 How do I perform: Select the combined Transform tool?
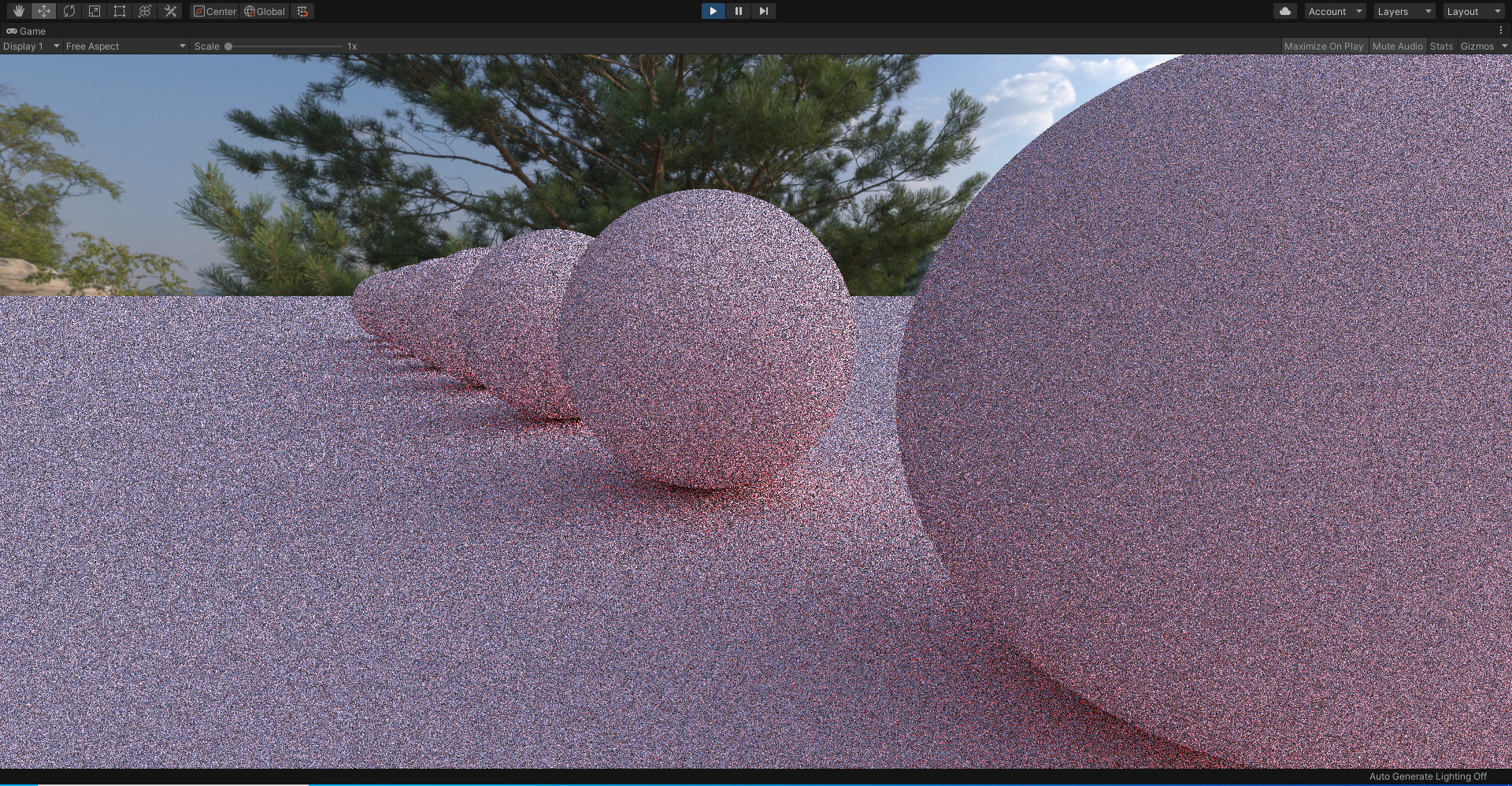point(145,11)
